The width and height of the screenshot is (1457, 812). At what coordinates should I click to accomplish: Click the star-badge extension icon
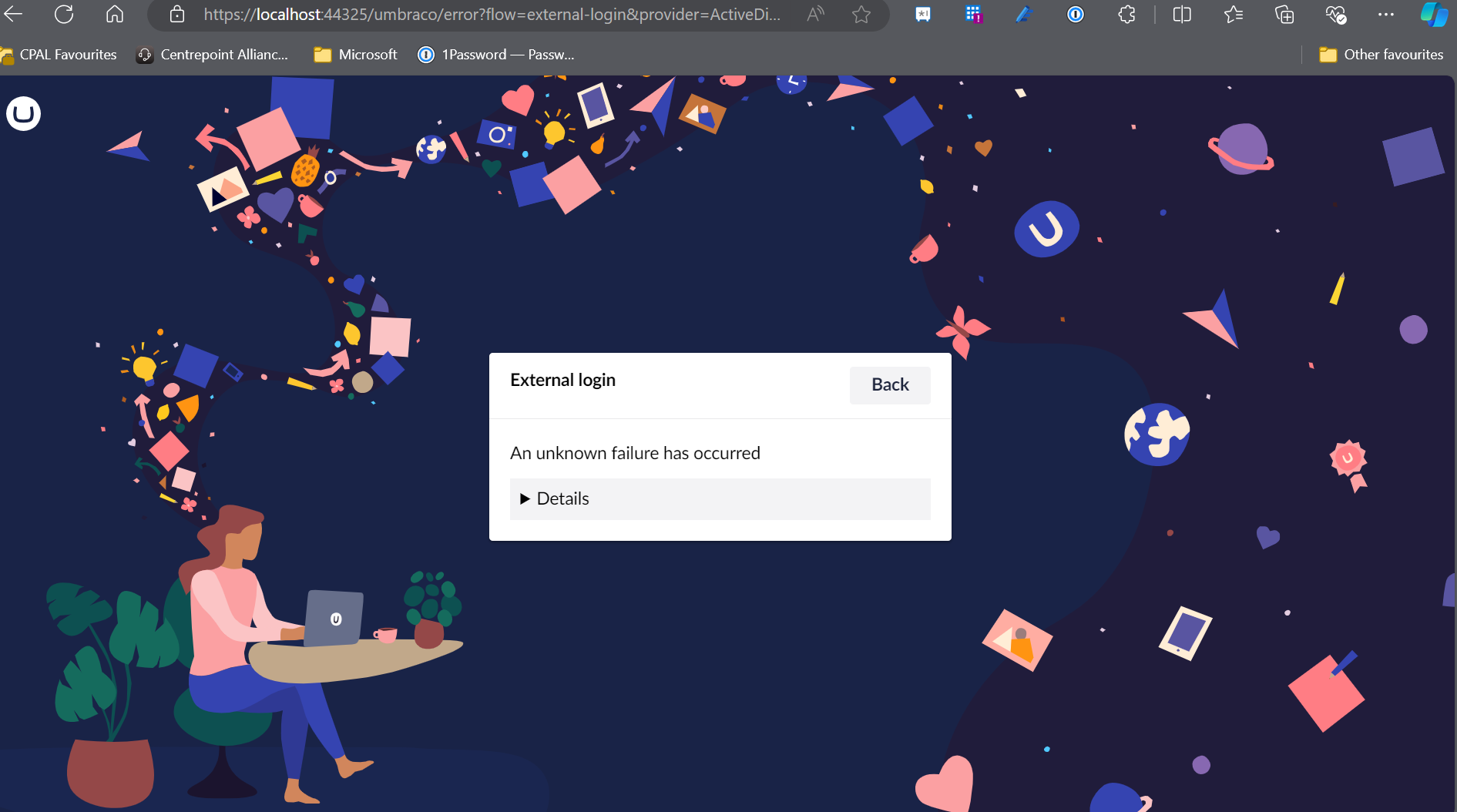[x=923, y=14]
